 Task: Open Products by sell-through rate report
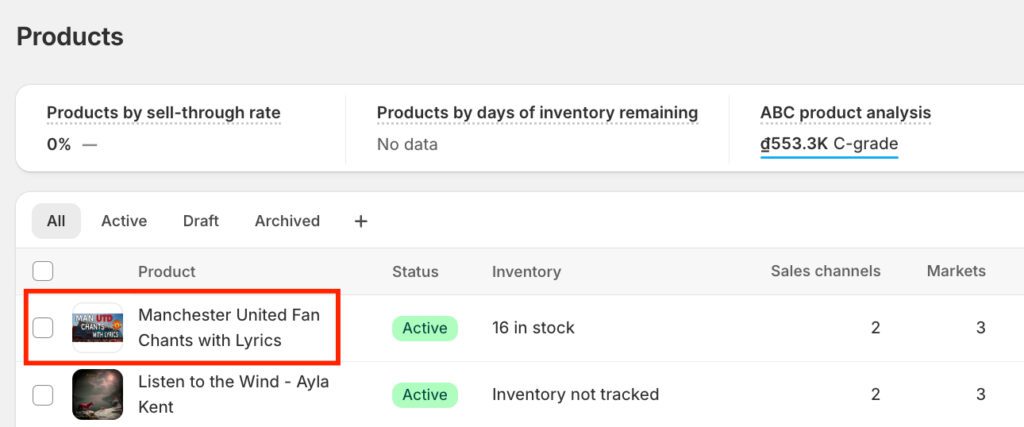(x=164, y=113)
